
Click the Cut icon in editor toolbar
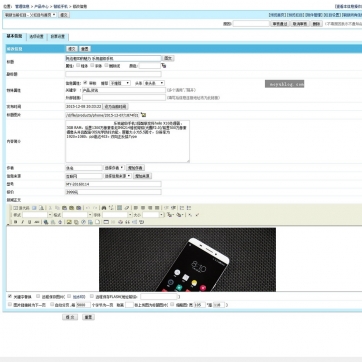click(x=51, y=208)
